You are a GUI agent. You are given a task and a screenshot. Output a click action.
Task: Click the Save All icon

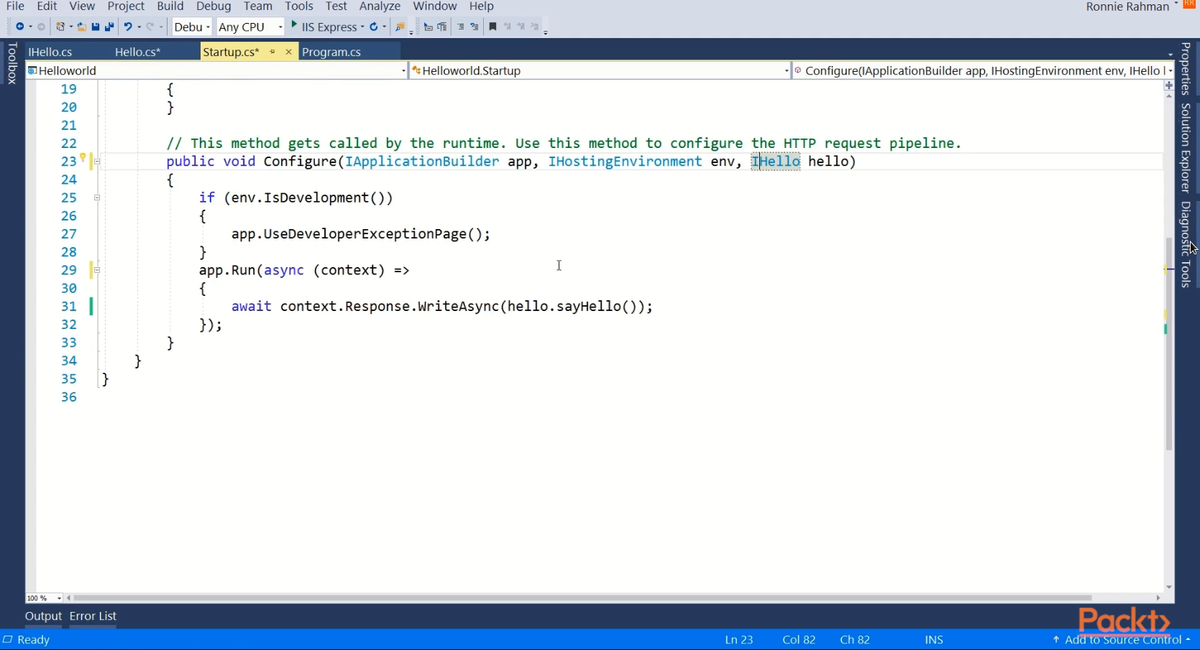tap(109, 26)
